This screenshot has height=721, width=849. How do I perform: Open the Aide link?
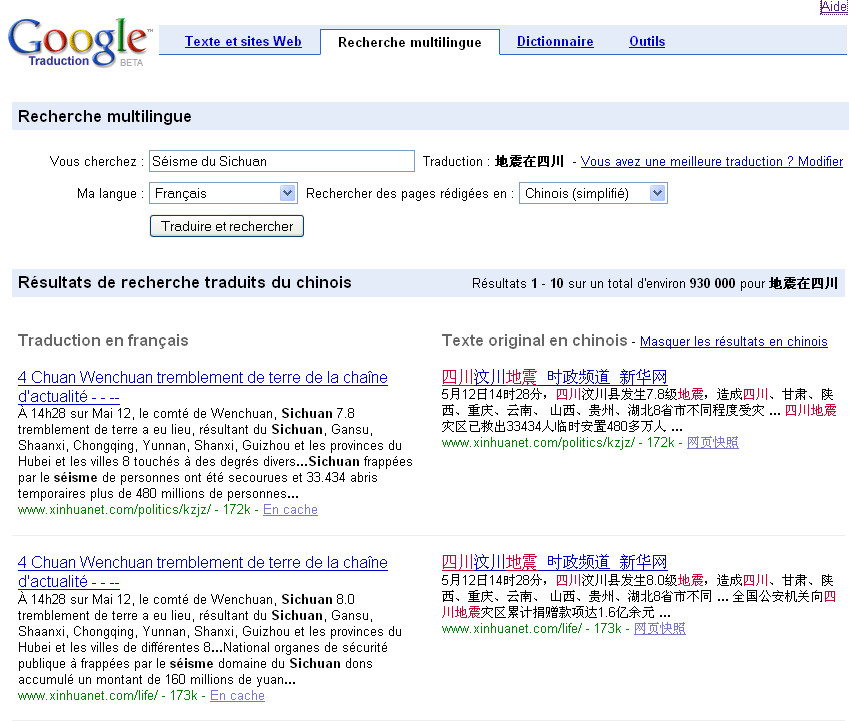tap(834, 6)
